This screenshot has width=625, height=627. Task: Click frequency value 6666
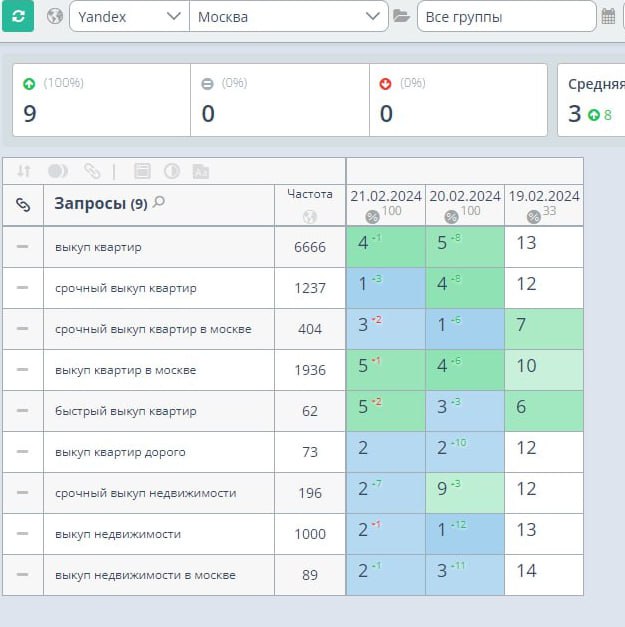(x=310, y=247)
